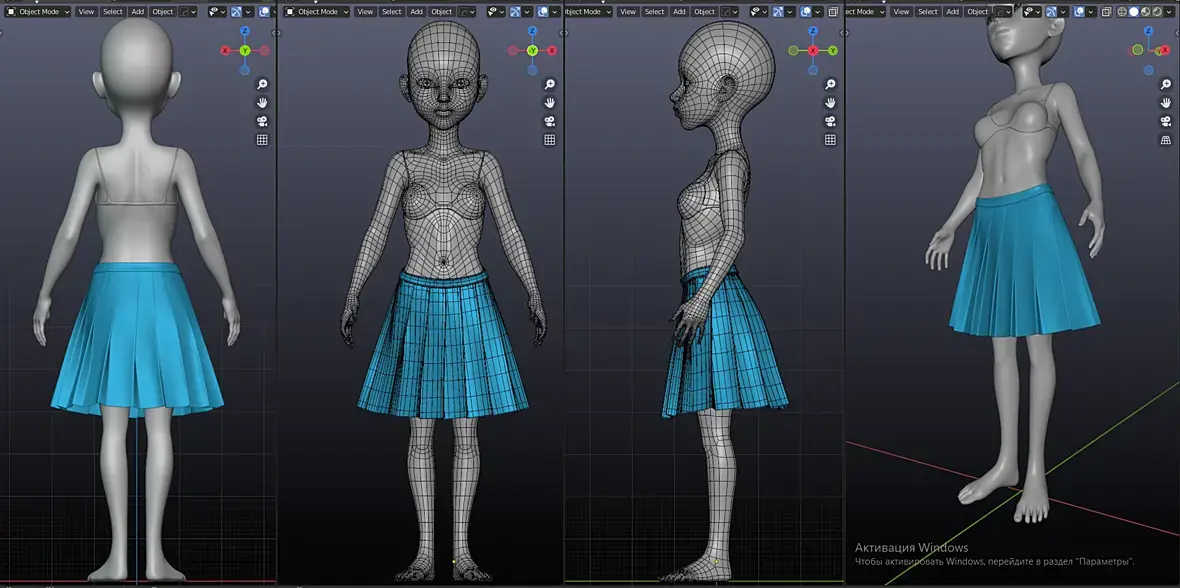Screen dimensions: 1180x588
Task: Camera view icon in the front wireframe viewport
Action: tap(550, 121)
